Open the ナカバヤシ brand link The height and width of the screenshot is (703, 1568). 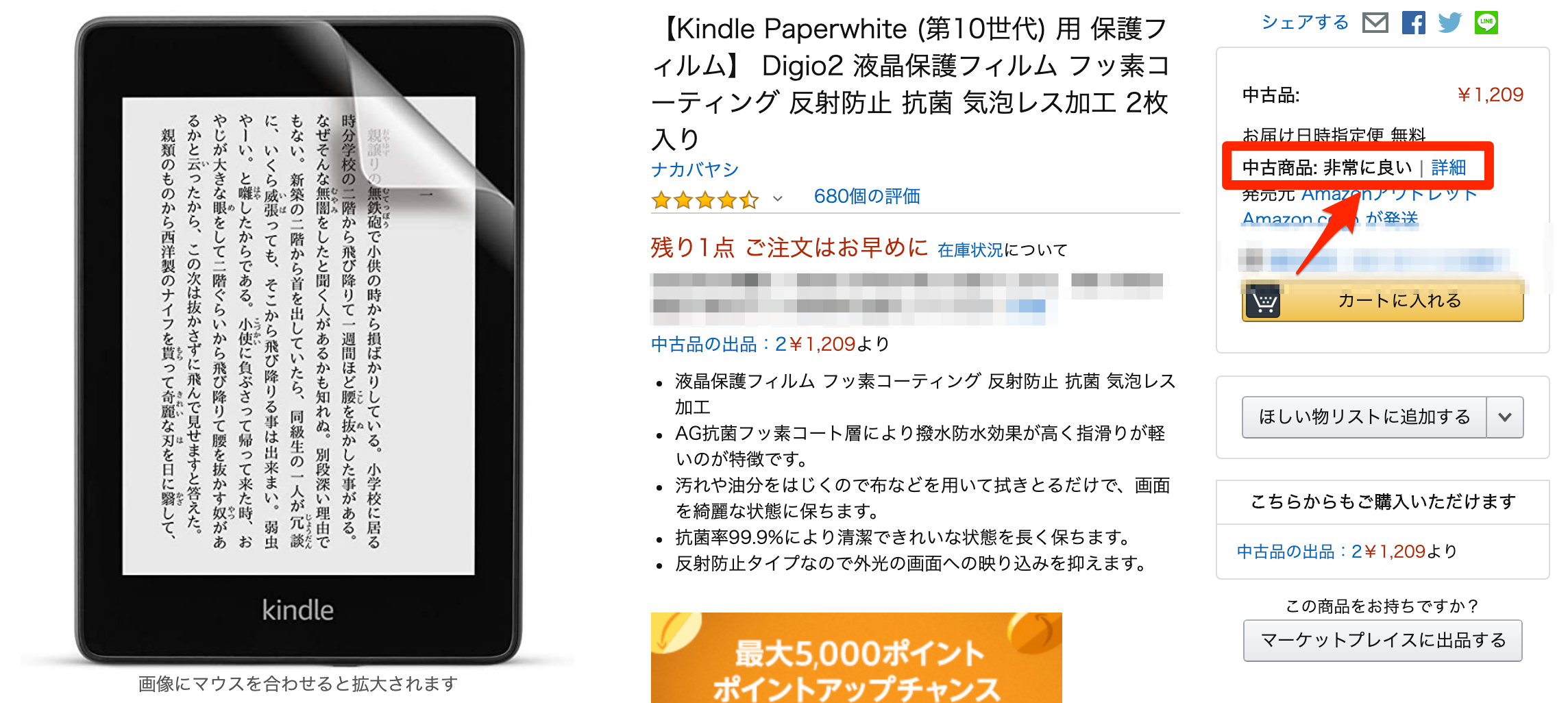695,169
